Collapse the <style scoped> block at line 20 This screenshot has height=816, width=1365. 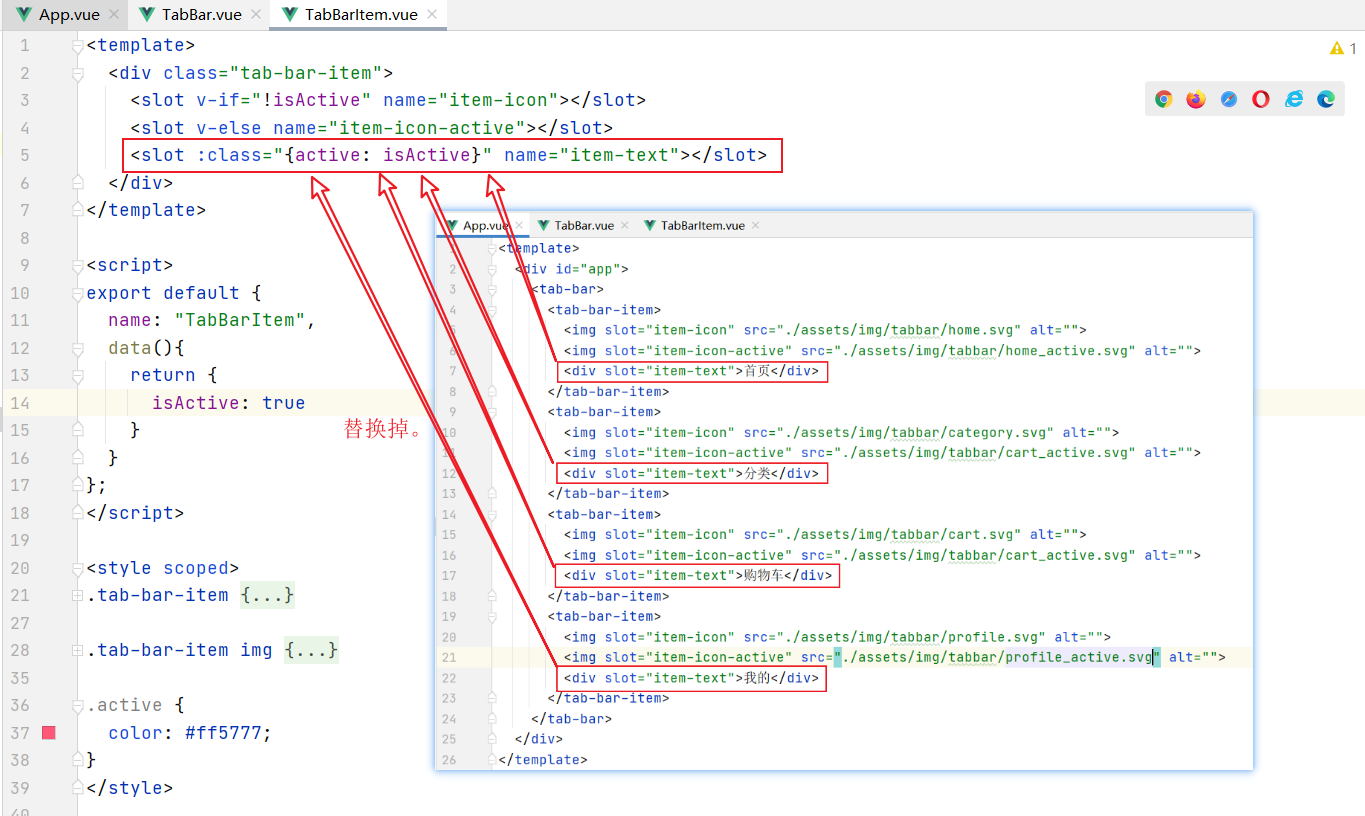coord(77,568)
